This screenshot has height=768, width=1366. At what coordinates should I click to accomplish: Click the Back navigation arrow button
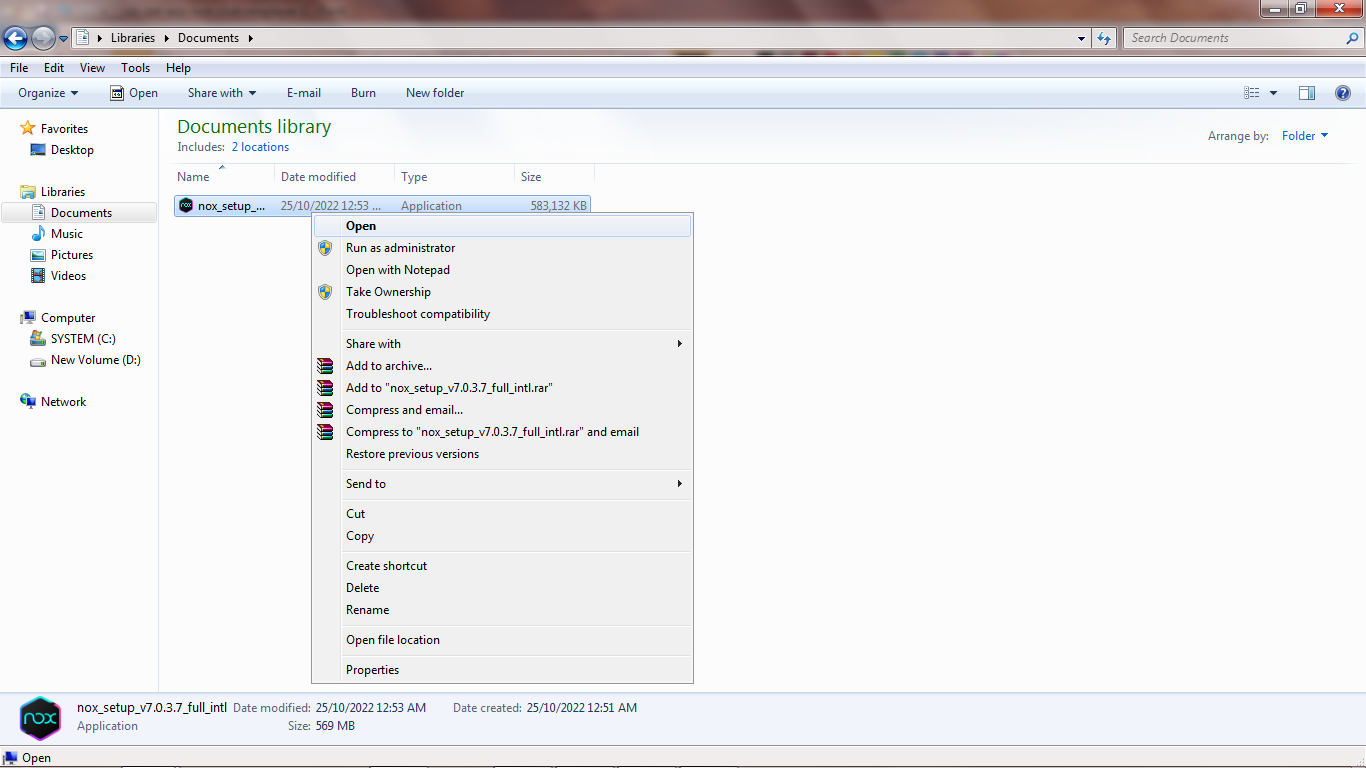pyautogui.click(x=16, y=39)
